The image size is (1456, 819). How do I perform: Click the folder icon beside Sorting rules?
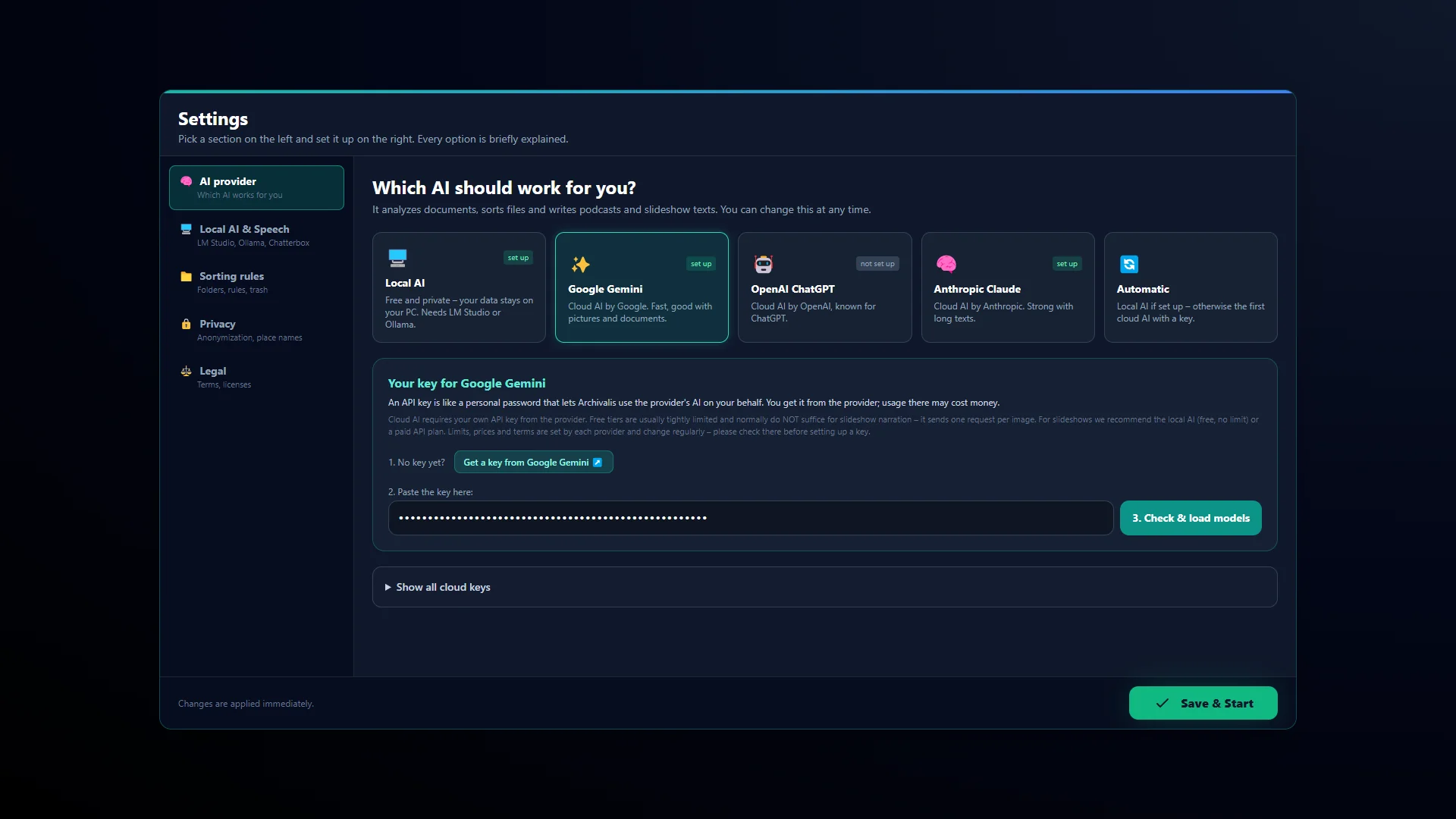tap(186, 277)
